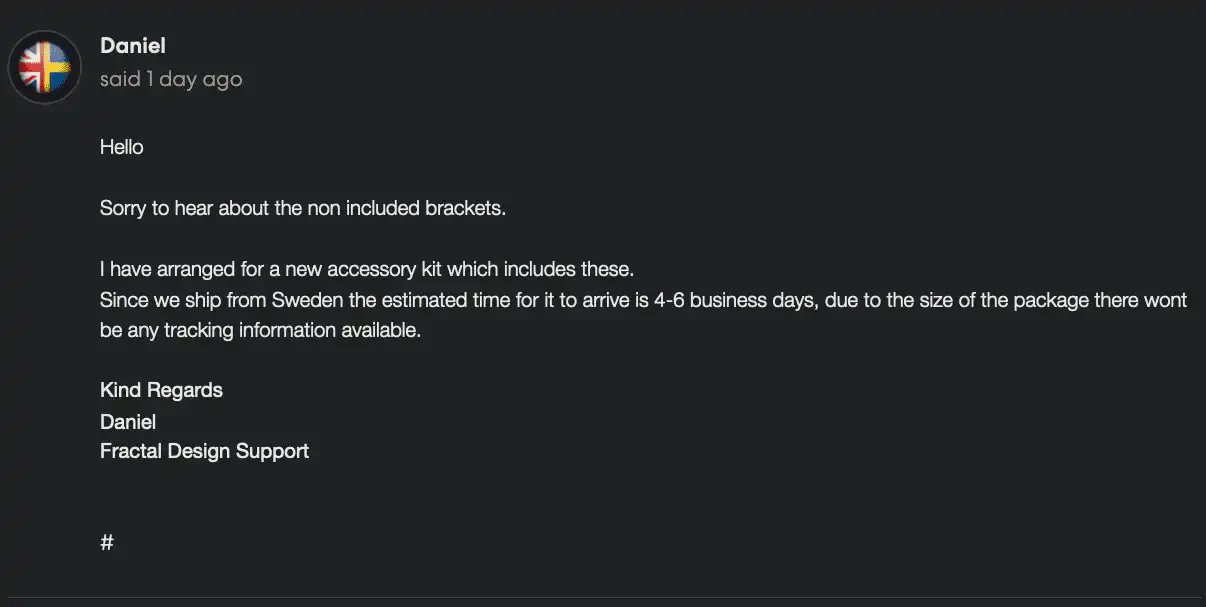
Task: Open the Daniel author name at top
Action: coord(133,45)
